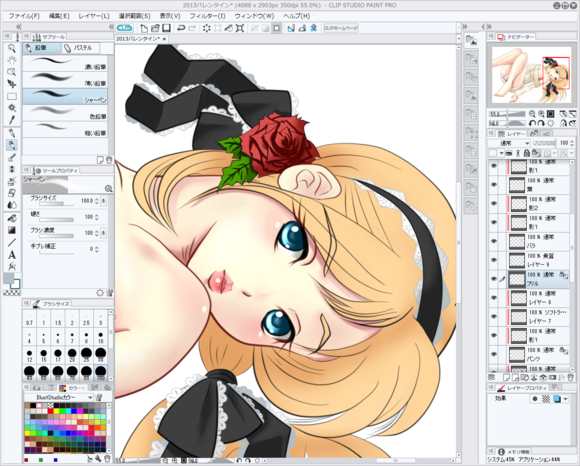The width and height of the screenshot is (580, 466).
Task: Choose the 薄い鉛筆 sub tool
Action: click(x=65, y=80)
